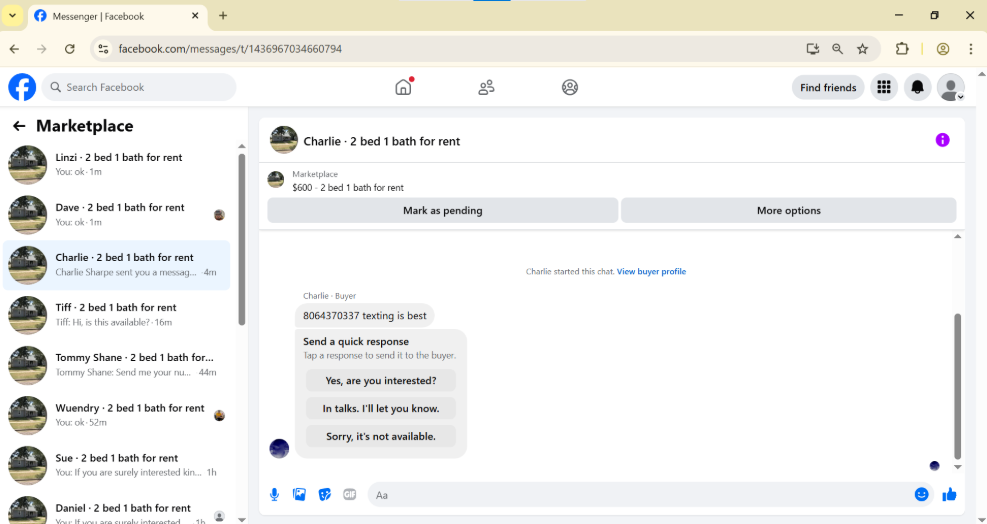Open the Notifications bell icon
Image resolution: width=987 pixels, height=524 pixels.
[x=917, y=87]
